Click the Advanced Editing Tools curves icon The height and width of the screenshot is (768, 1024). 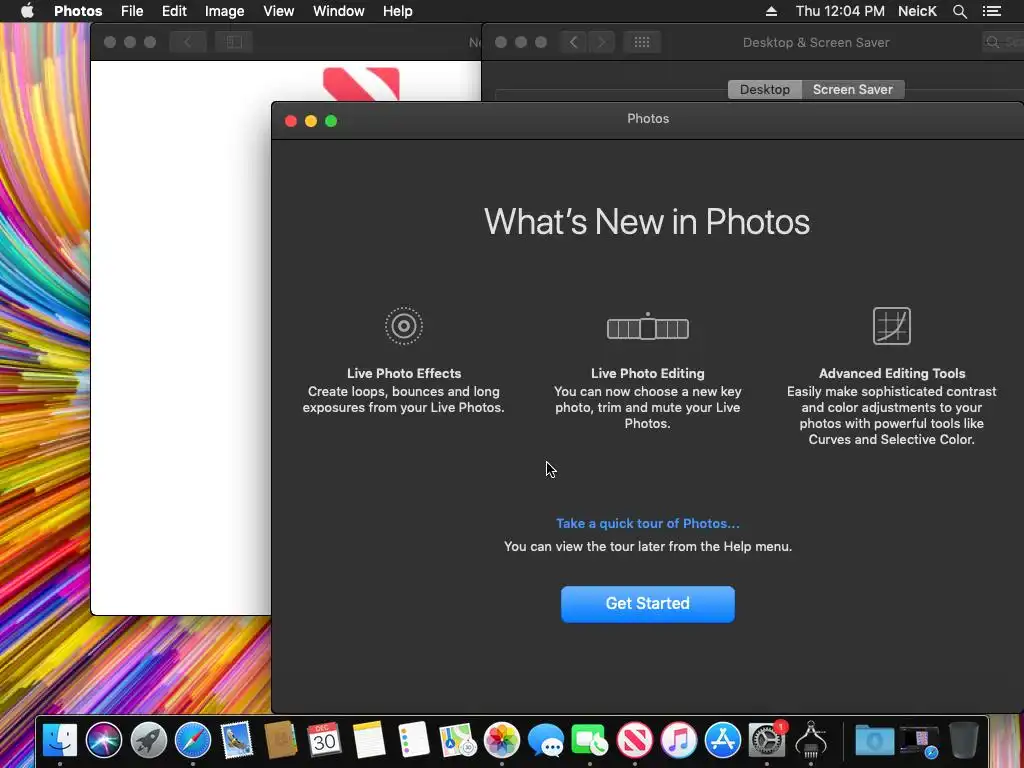(x=891, y=326)
